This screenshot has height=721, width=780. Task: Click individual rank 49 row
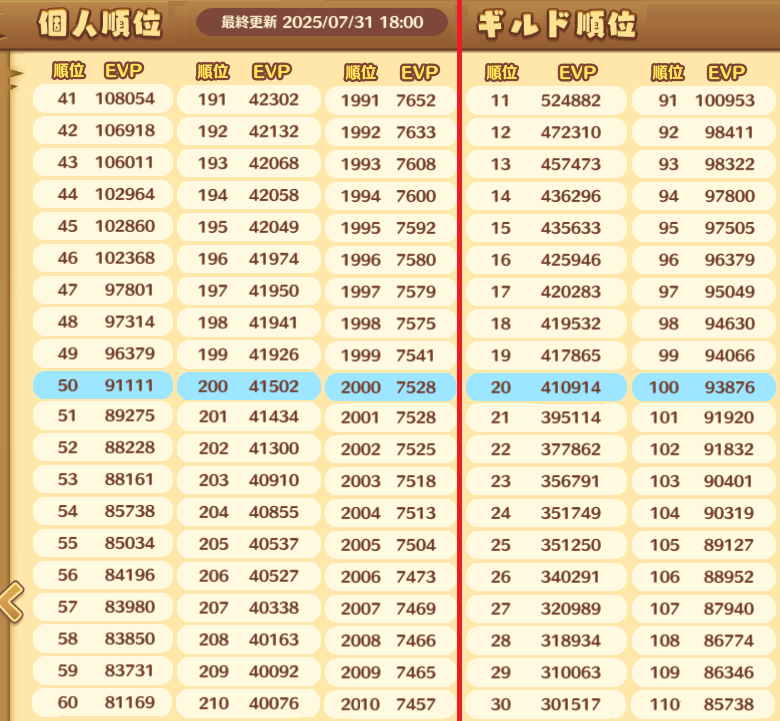click(x=103, y=353)
